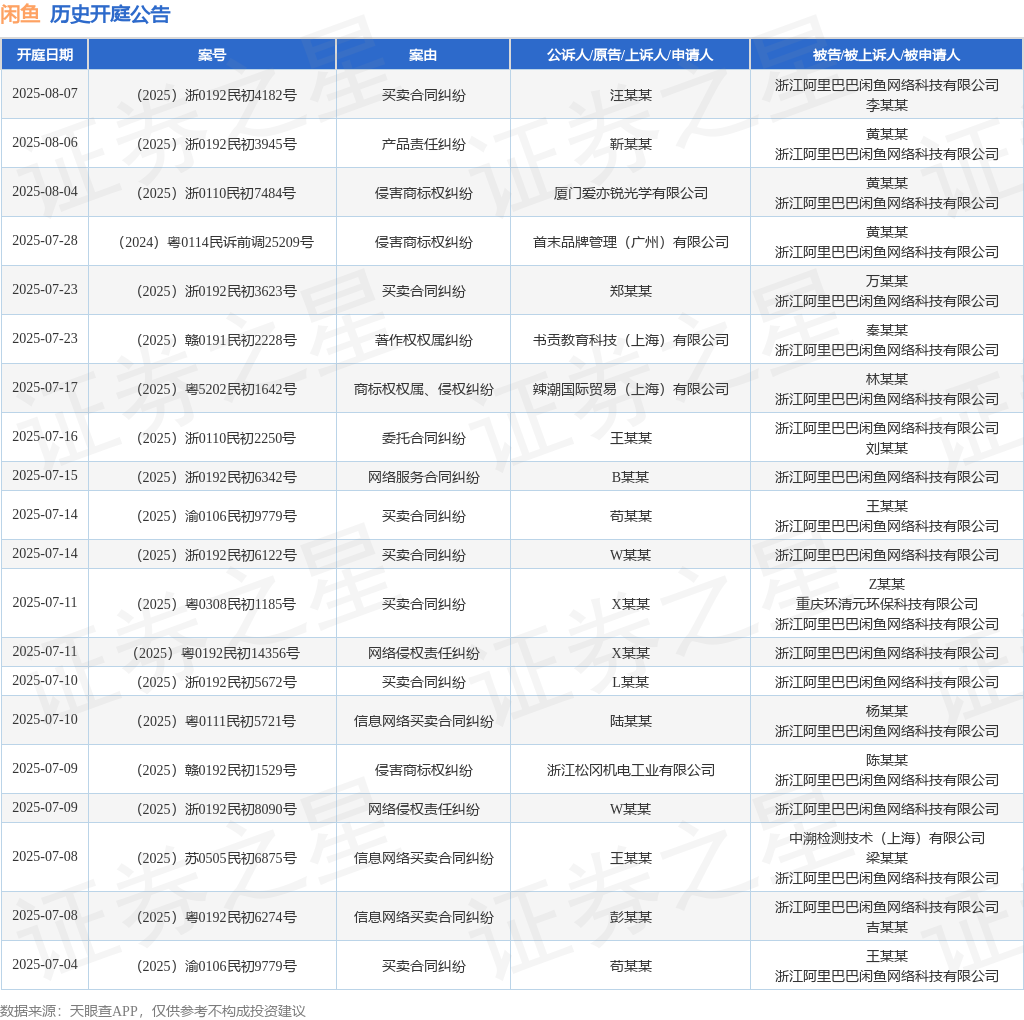Click the date 2025-07-28
Screen dimensions: 1024x1020
point(45,240)
